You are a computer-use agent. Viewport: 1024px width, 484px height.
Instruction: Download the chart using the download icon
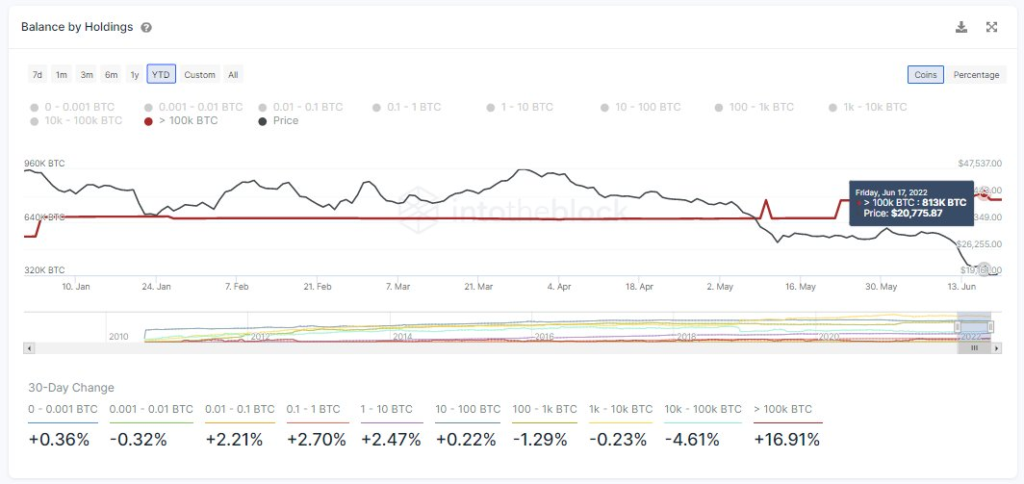tap(961, 27)
